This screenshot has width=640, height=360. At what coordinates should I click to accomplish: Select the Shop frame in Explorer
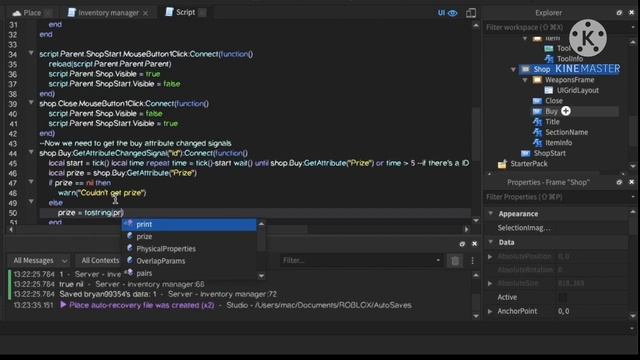point(542,69)
